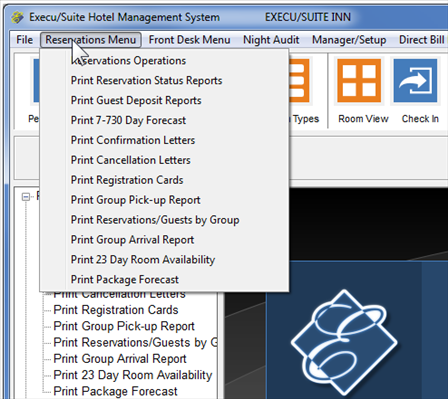Click Print 23 Day Room Availability tree item
This screenshot has height=399, width=448.
[133, 375]
